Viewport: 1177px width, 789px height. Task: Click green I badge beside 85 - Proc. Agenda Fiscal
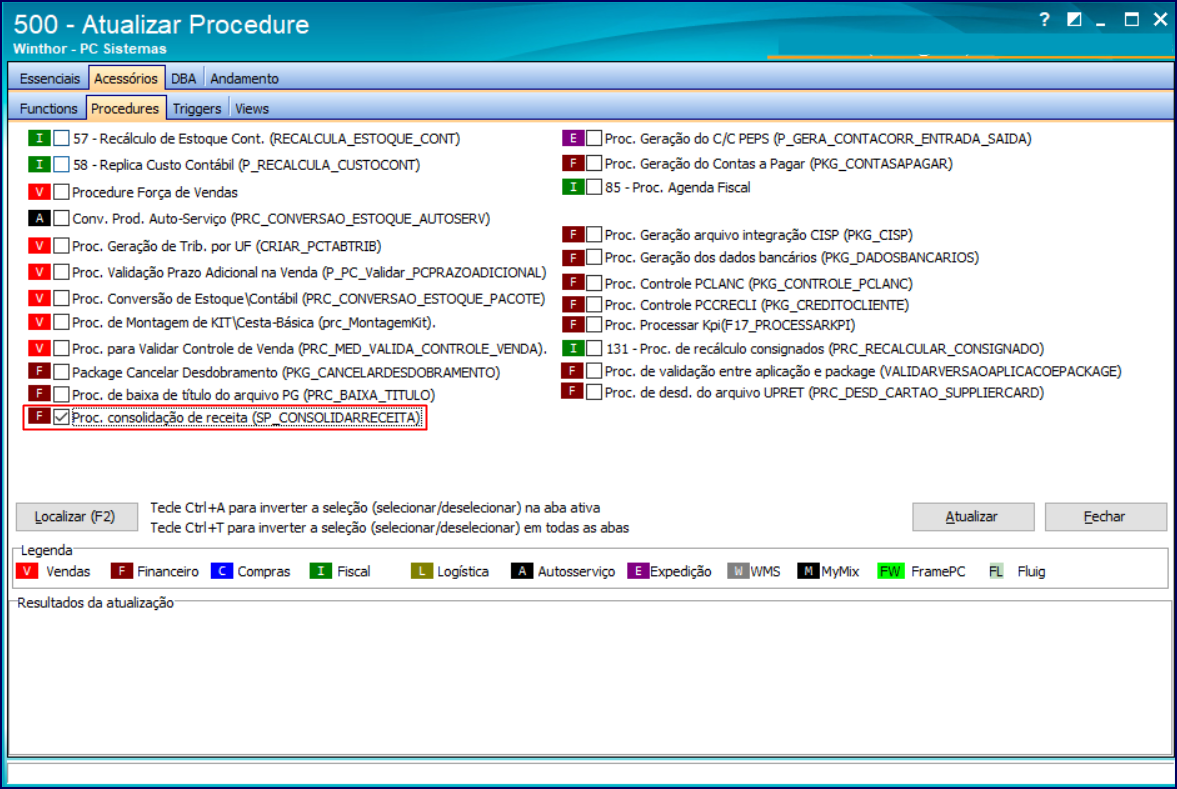tap(573, 187)
